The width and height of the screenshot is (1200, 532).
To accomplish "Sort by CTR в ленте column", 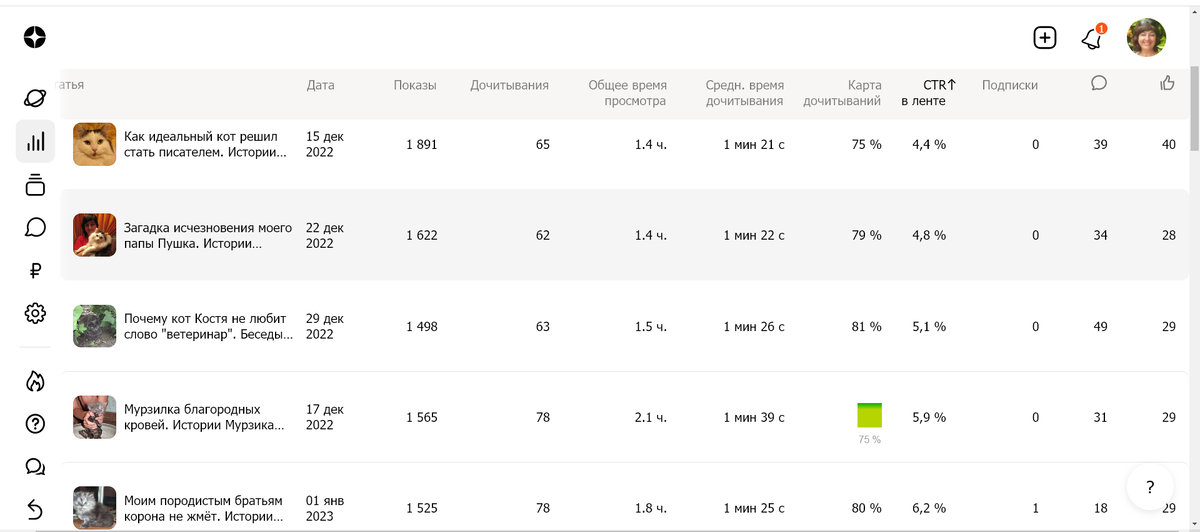I will click(924, 93).
